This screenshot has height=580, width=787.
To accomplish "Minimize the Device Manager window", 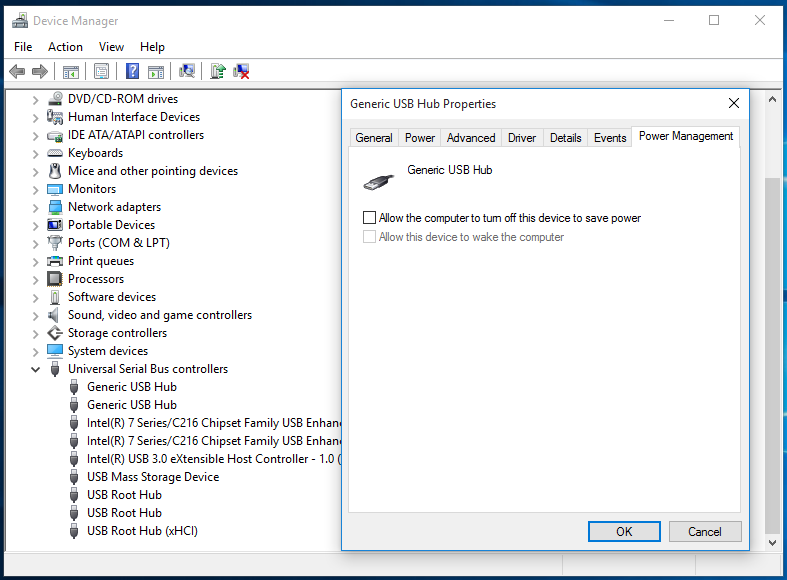I will [669, 20].
